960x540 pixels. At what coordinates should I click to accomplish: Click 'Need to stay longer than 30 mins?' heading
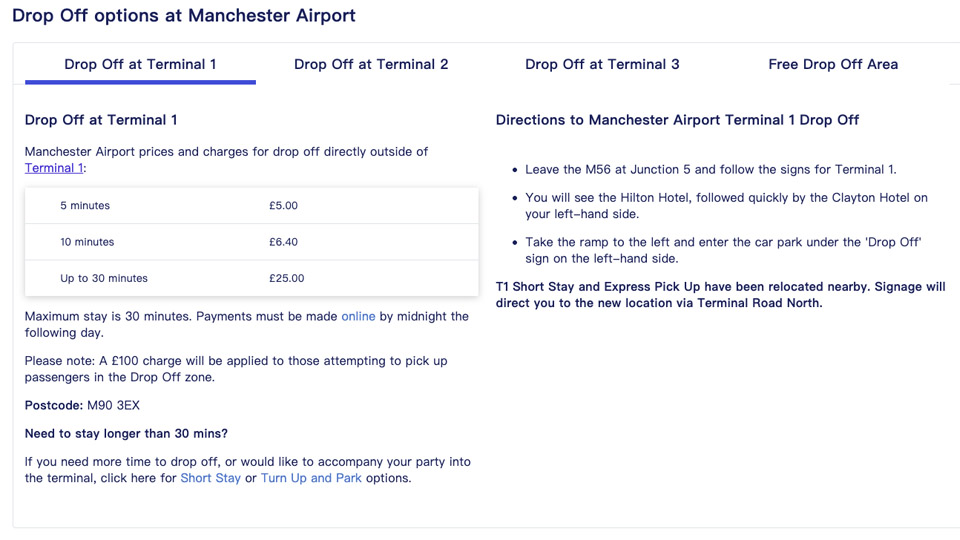click(126, 433)
